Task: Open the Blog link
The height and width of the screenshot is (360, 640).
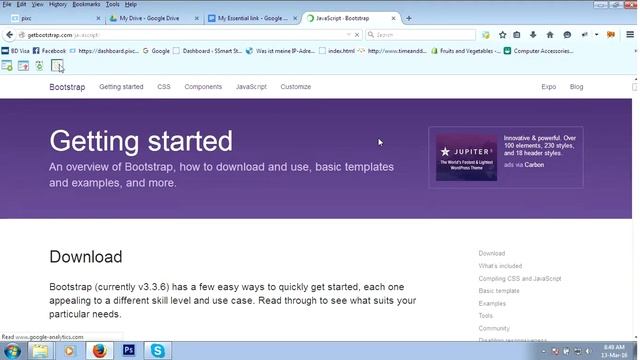Action: point(576,87)
